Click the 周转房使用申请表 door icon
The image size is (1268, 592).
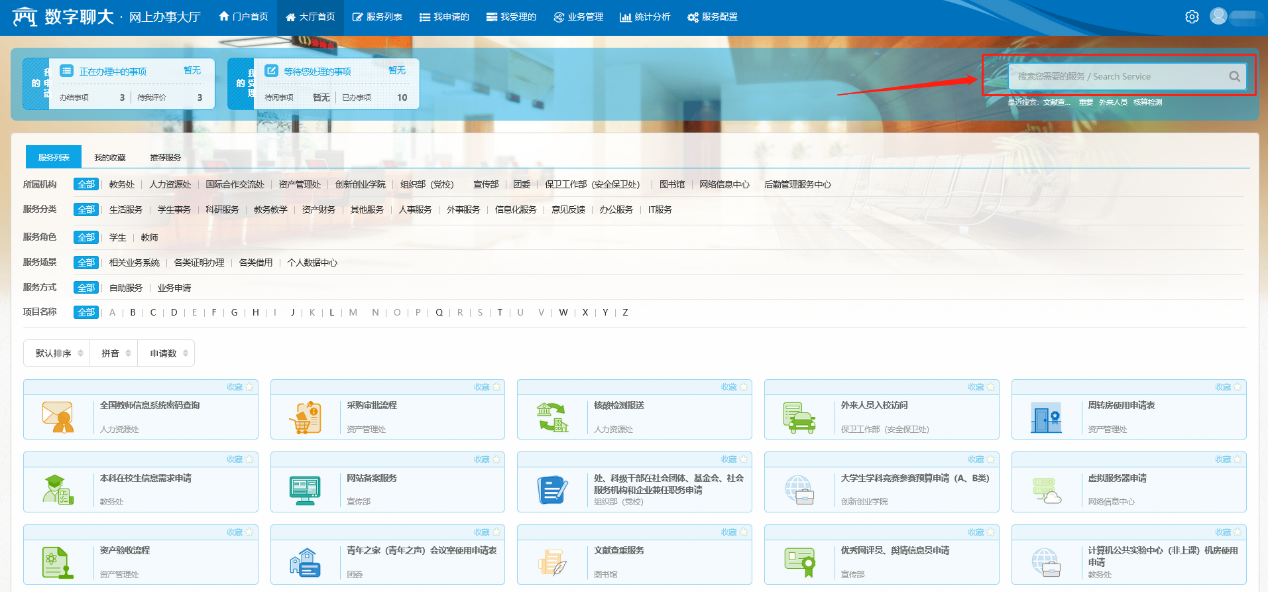1045,416
